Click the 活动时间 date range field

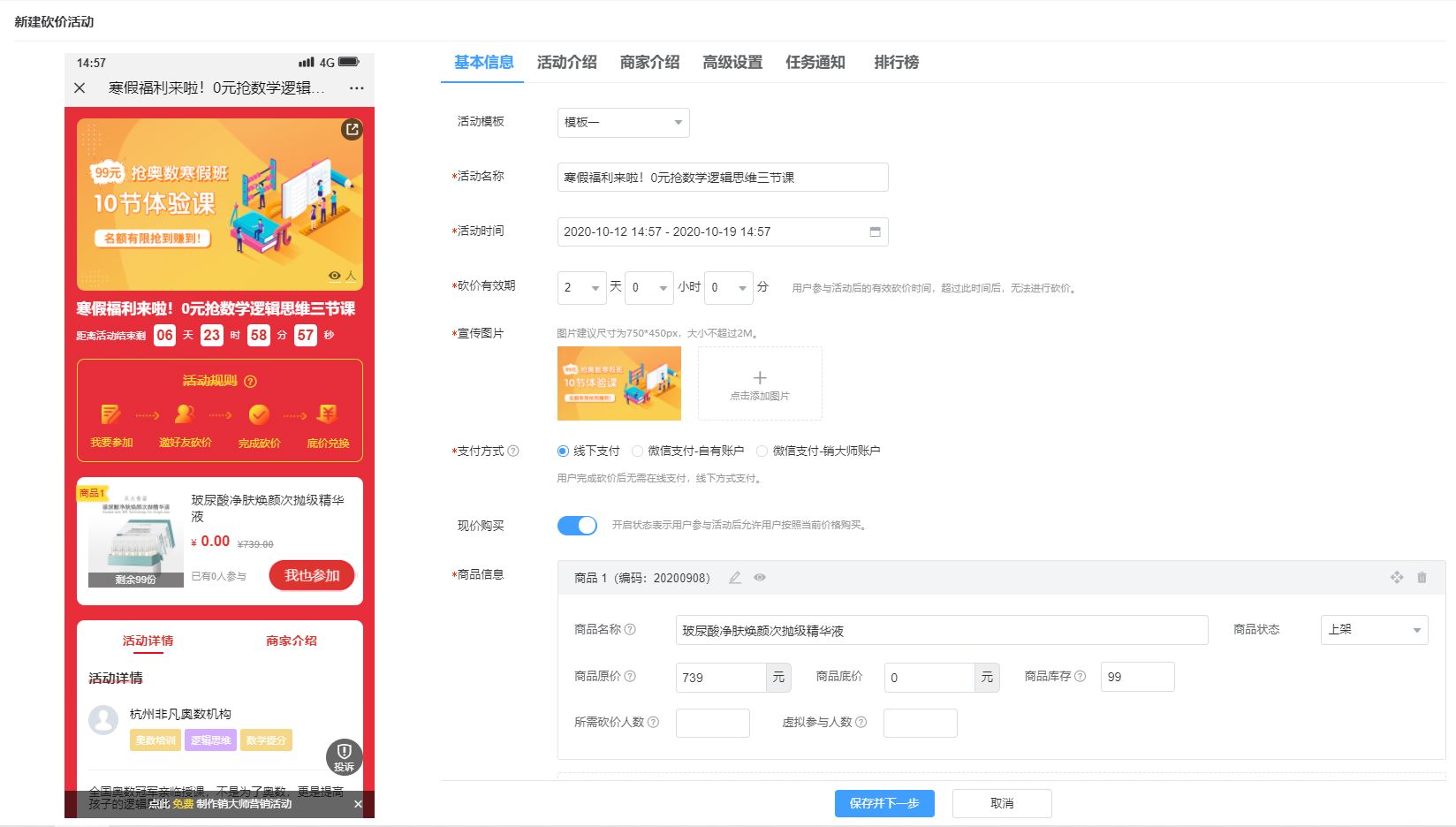(x=723, y=232)
